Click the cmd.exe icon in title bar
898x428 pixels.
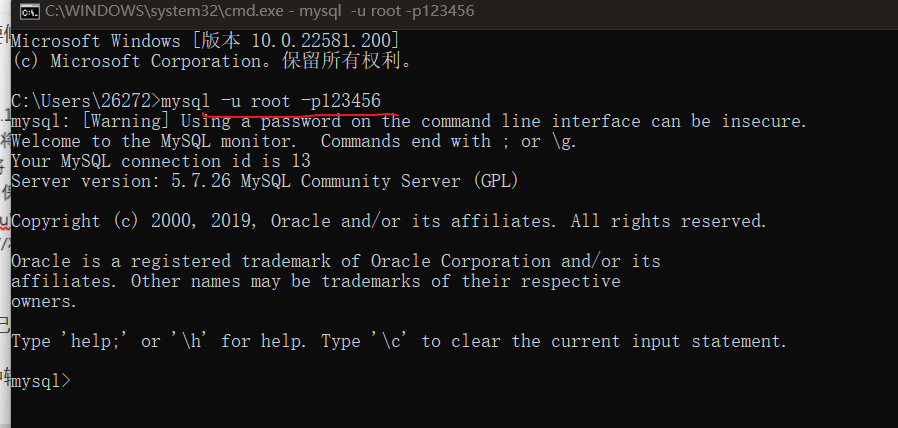31,12
